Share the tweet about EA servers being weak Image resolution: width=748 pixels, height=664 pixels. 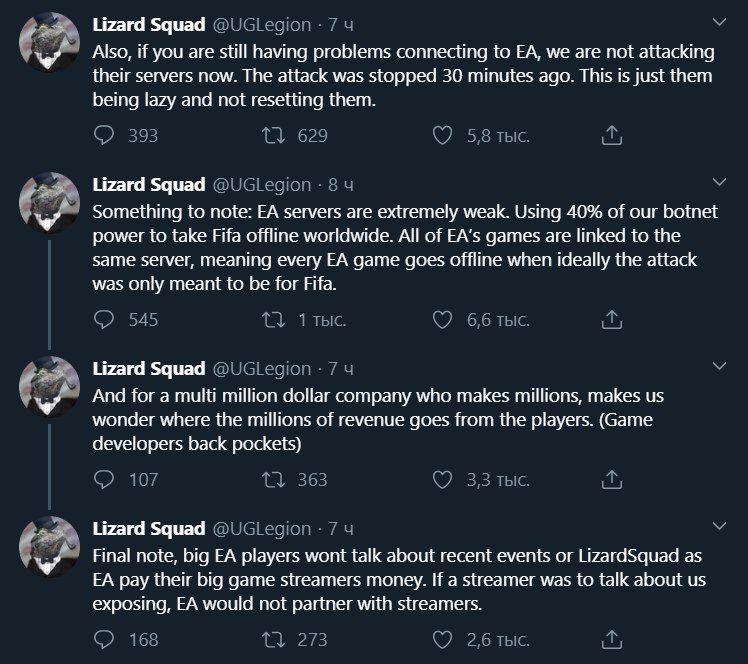(x=612, y=319)
